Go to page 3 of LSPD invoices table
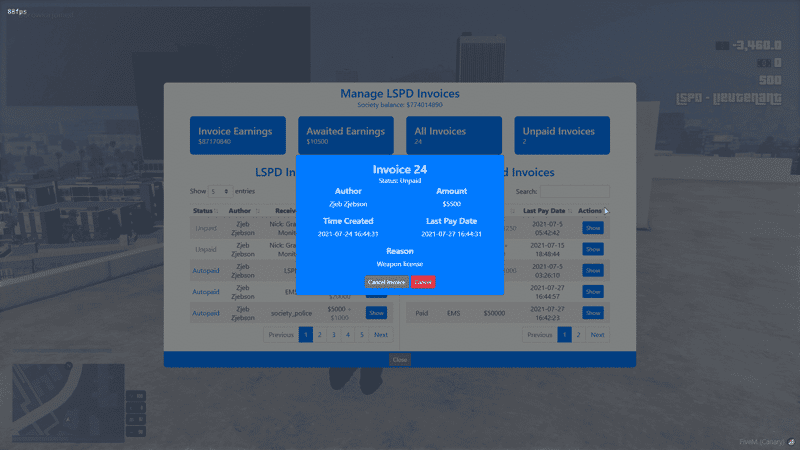The width and height of the screenshot is (800, 450). (x=334, y=335)
